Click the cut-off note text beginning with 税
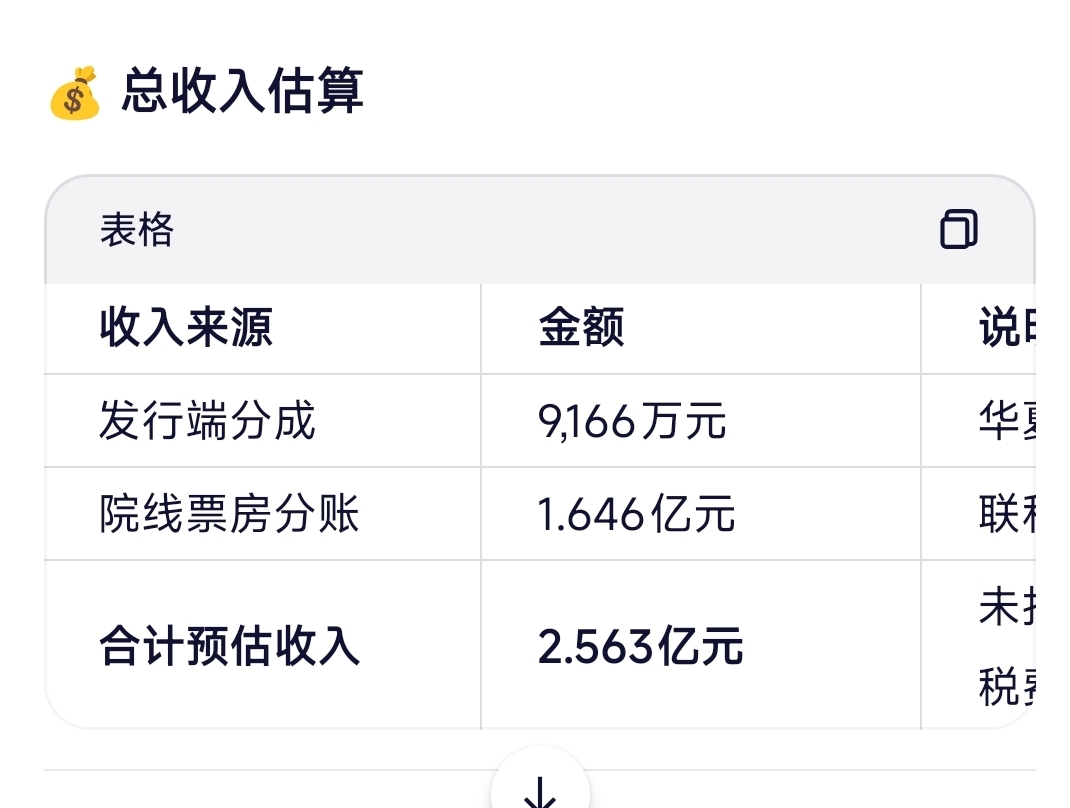This screenshot has height=808, width=1070. click(1004, 686)
